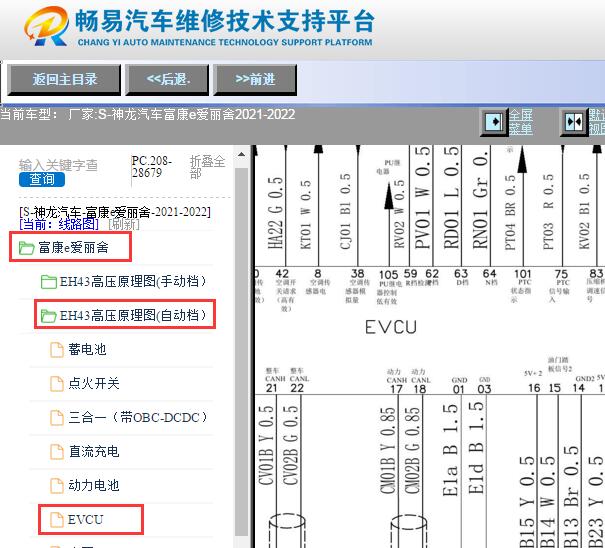Click wire label PT04 BR 0.5
Screen dimensions: 605x548
click(510, 212)
